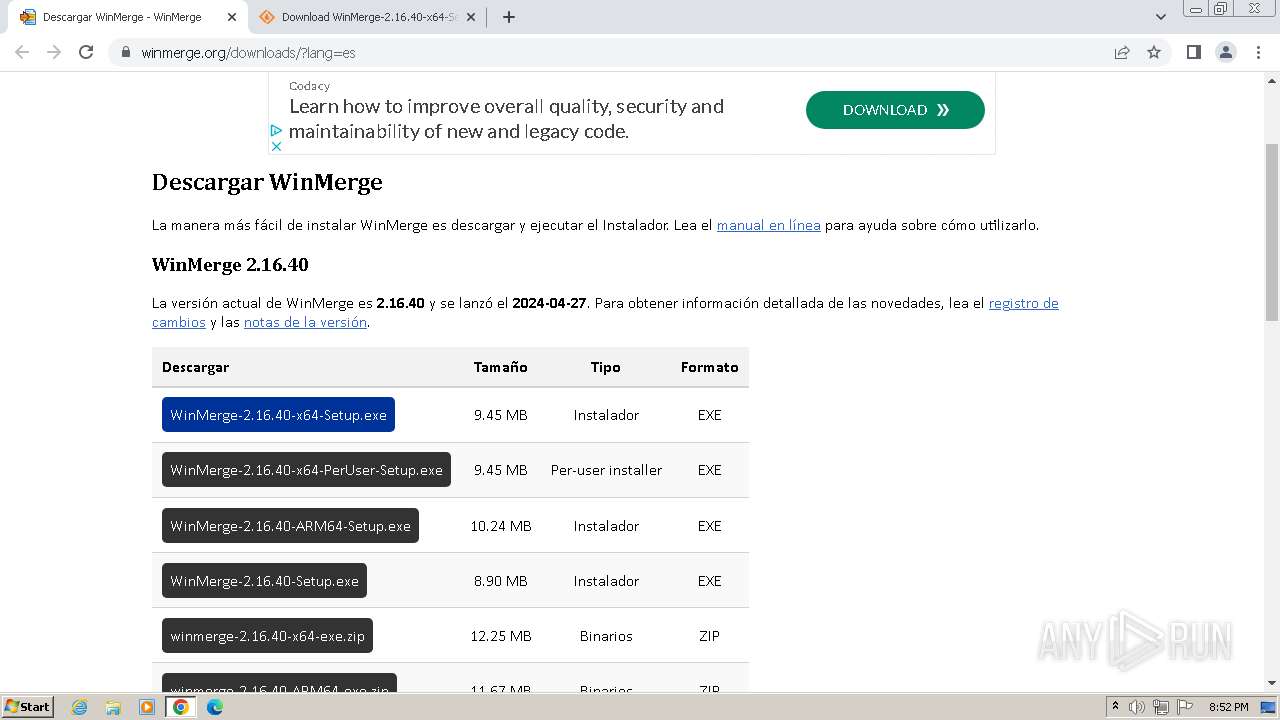Download WinMerge-2.16.40-x64-PerUser-Setup.exe
The width and height of the screenshot is (1280, 720).
(x=306, y=470)
